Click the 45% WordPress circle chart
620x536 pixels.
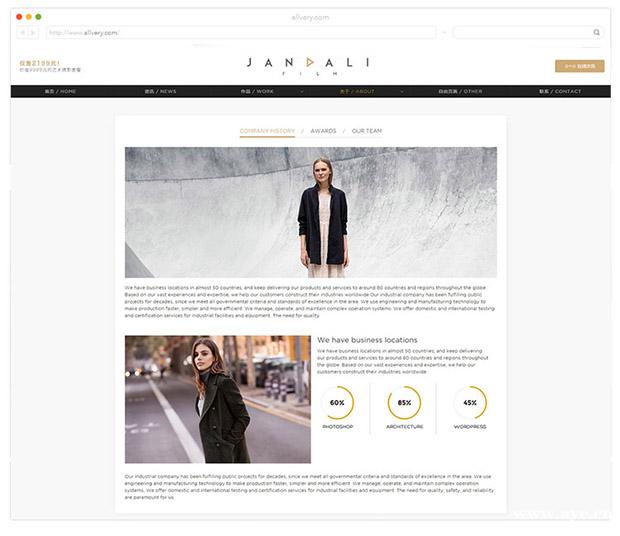click(x=470, y=403)
